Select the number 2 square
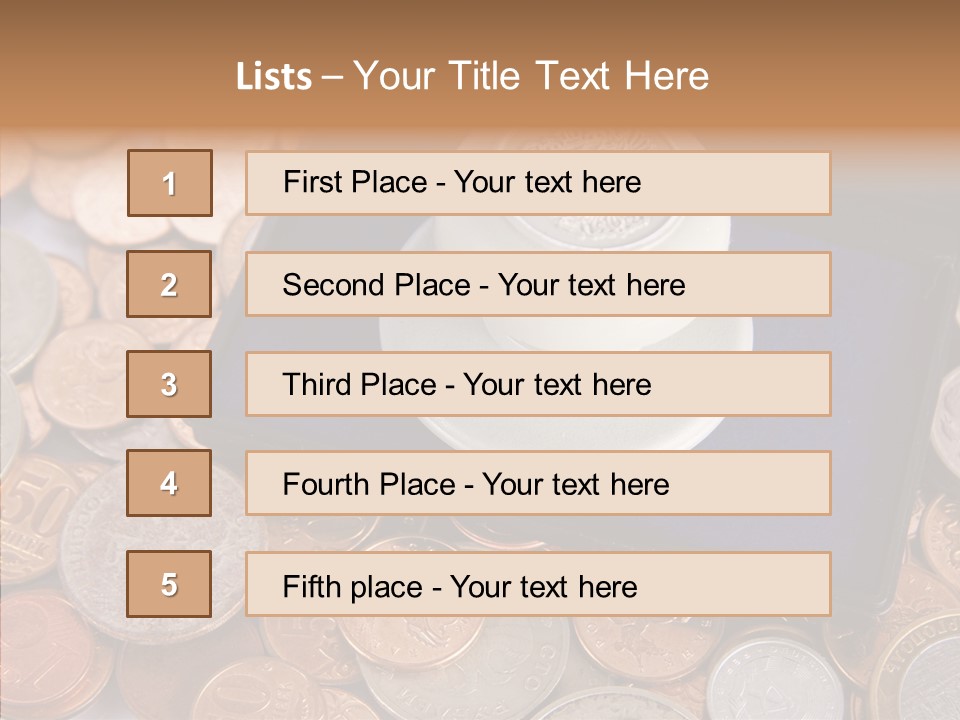Image resolution: width=960 pixels, height=720 pixels. tap(170, 284)
